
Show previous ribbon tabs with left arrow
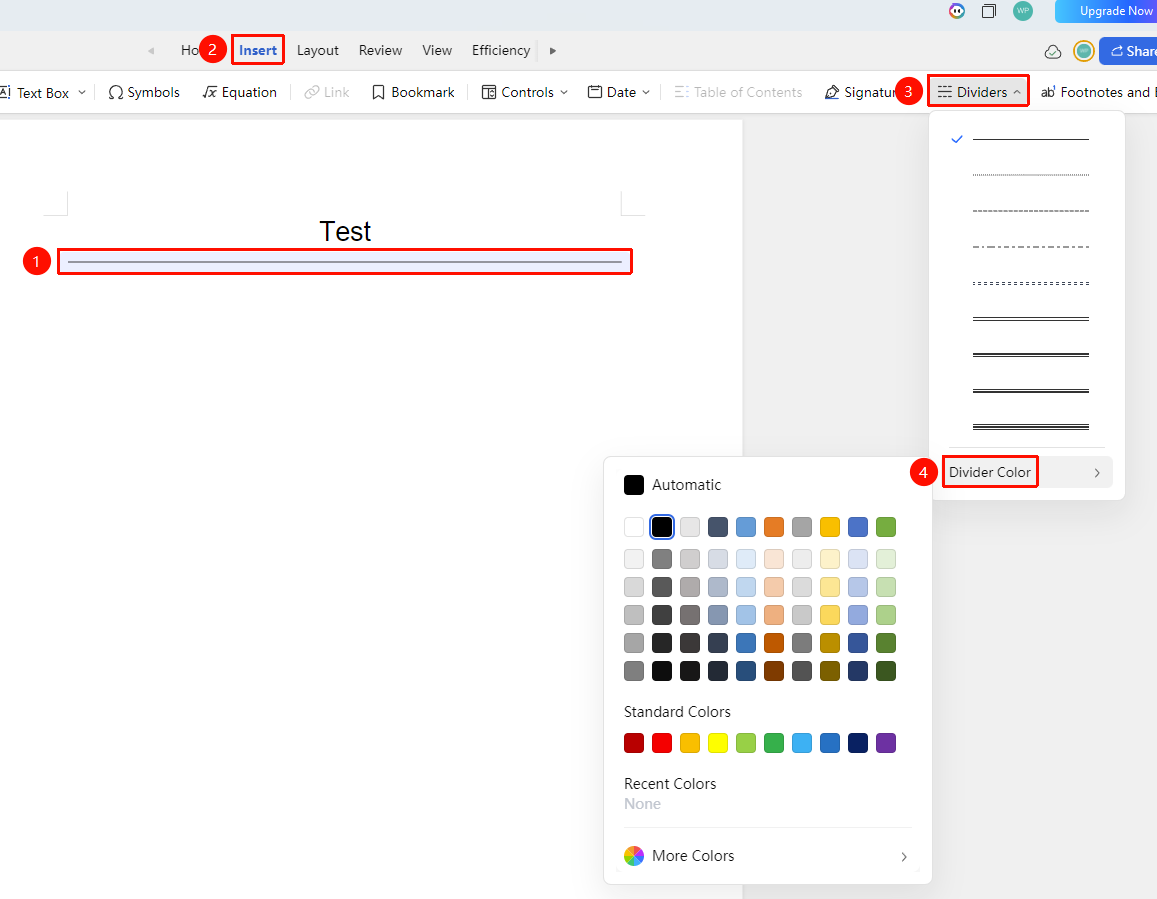(151, 51)
